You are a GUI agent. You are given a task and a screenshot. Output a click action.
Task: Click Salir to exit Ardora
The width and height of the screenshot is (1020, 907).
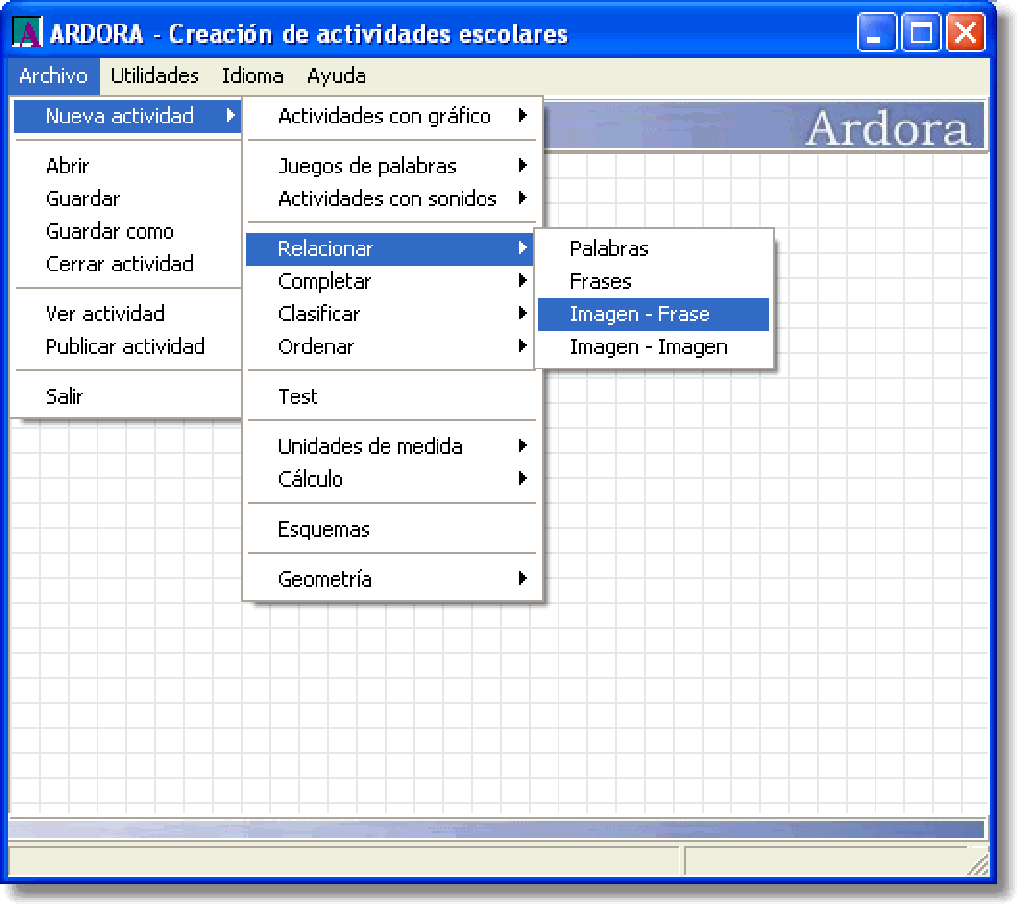(x=128, y=396)
